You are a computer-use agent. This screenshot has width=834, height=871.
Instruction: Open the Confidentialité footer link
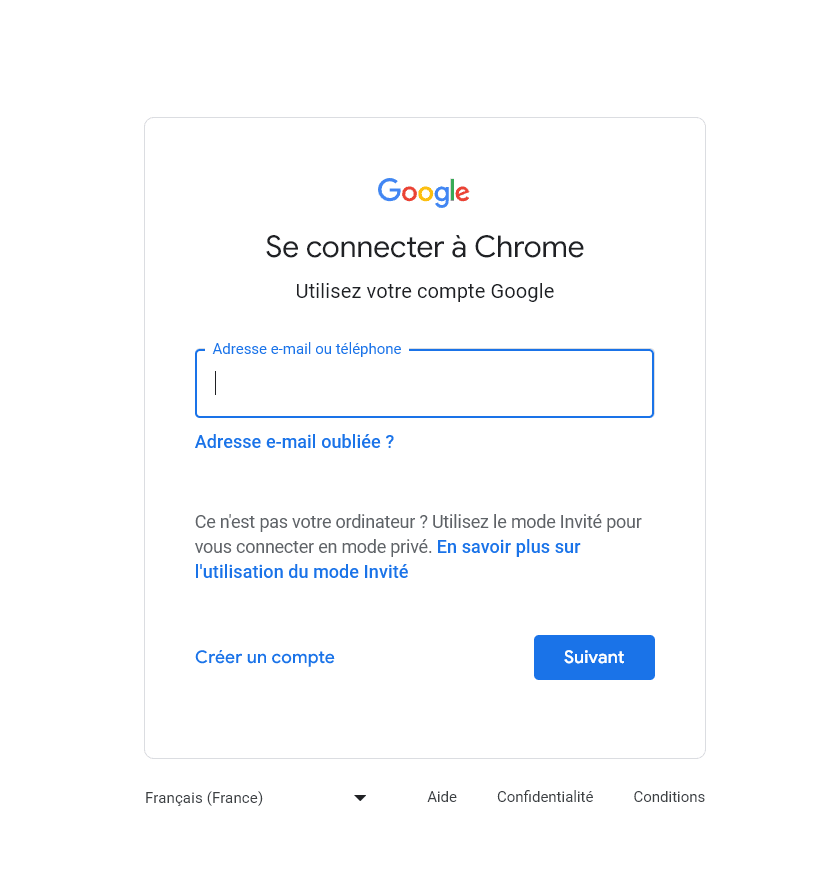pyautogui.click(x=545, y=797)
